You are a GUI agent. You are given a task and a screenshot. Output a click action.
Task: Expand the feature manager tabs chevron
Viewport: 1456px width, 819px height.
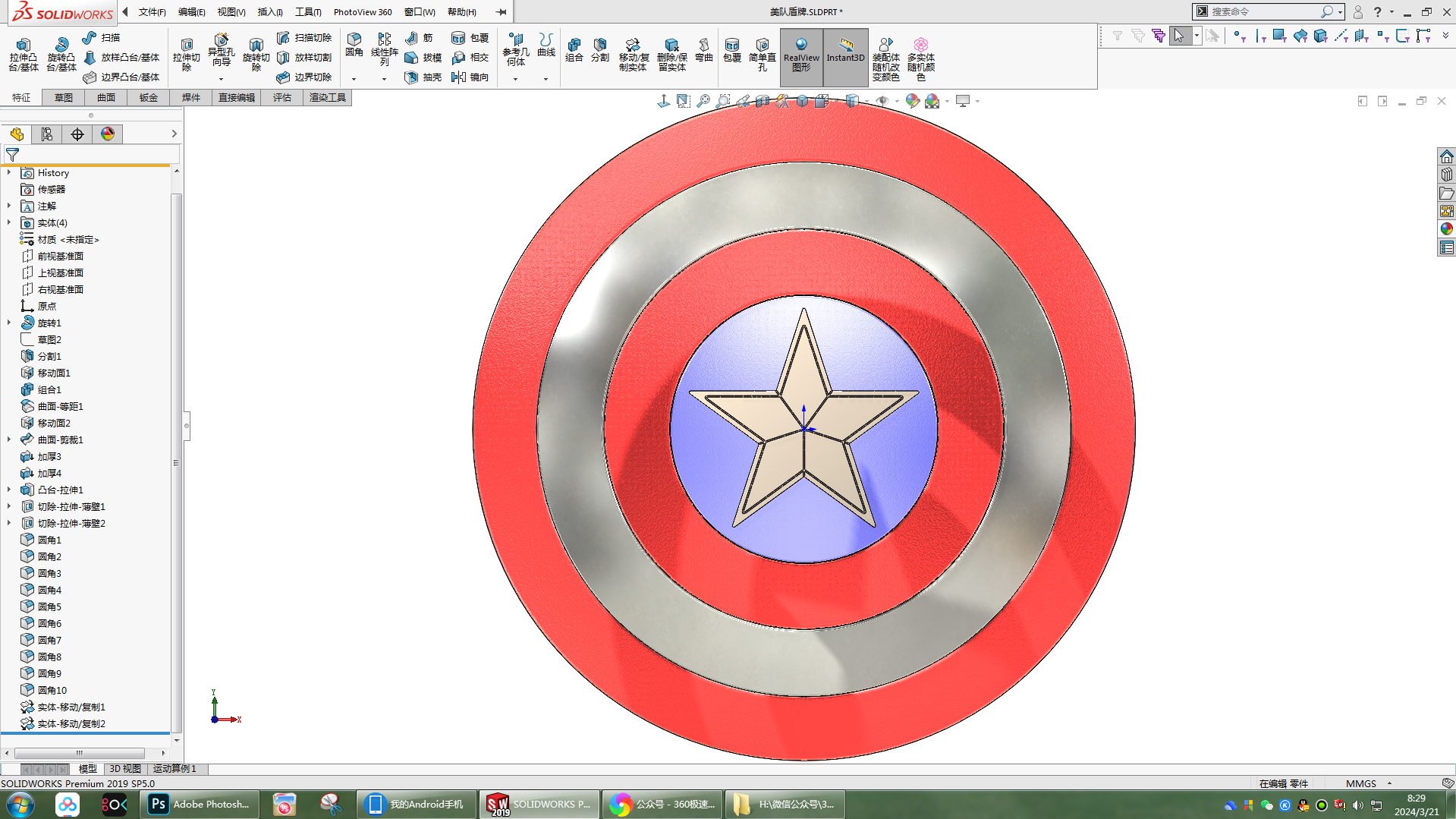coord(174,134)
